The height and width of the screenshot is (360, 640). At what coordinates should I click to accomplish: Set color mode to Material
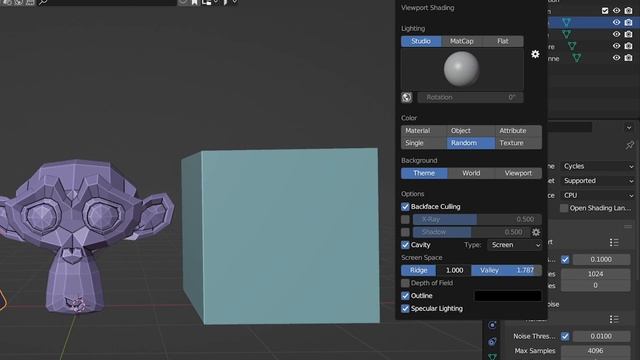point(424,131)
